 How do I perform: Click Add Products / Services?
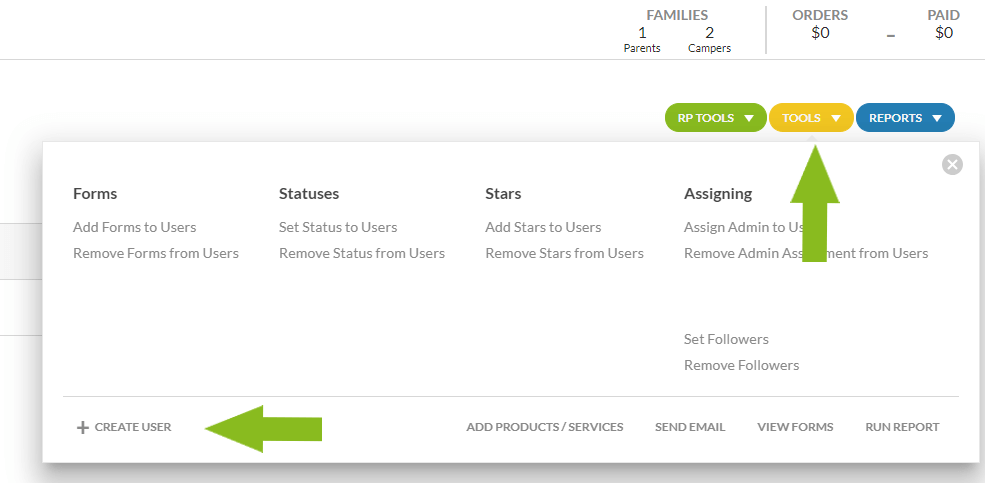[x=544, y=427]
